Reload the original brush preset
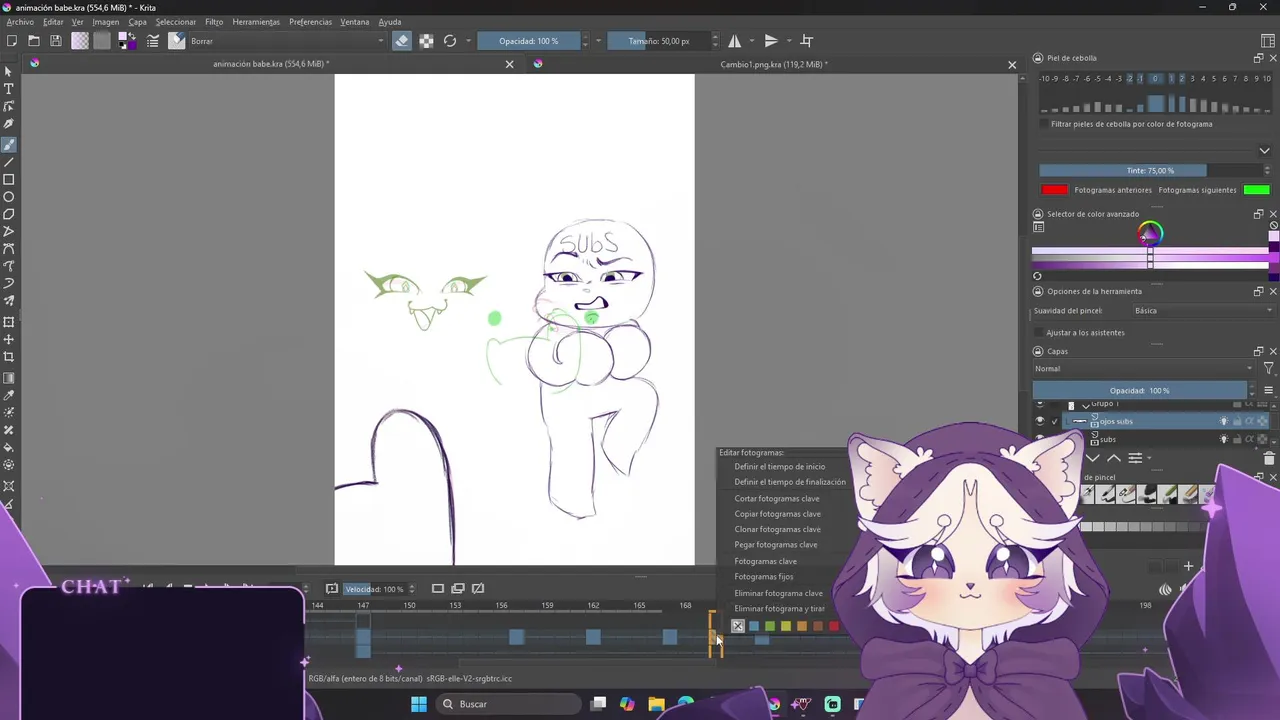 click(x=450, y=41)
